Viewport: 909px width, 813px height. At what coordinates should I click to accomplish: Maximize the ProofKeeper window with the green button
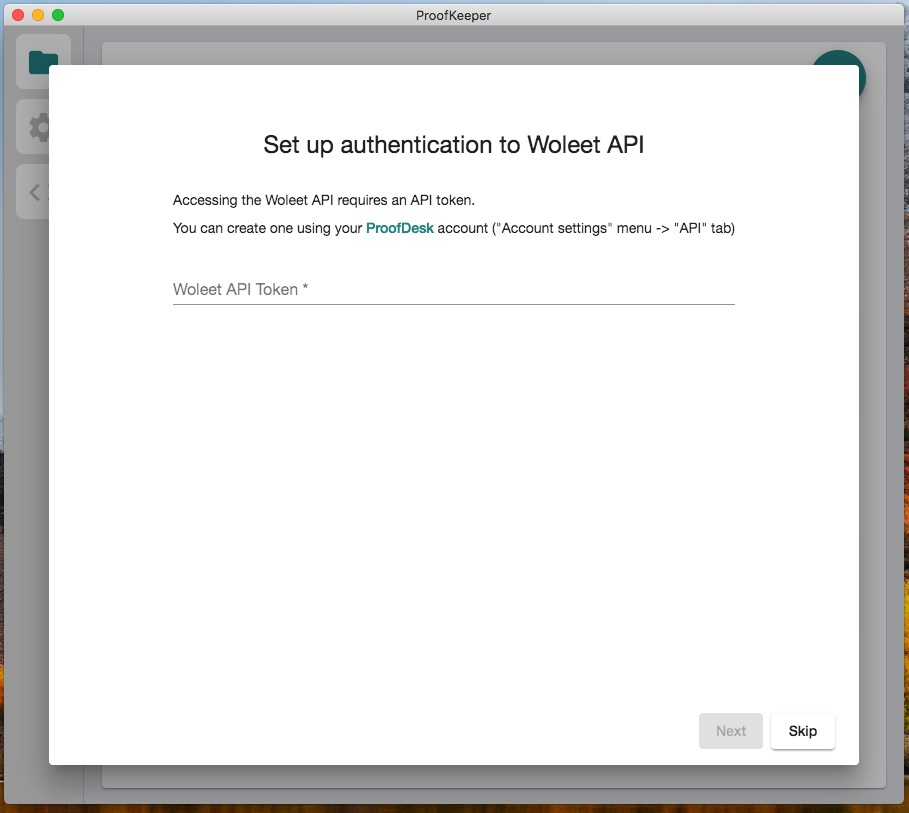coord(58,15)
